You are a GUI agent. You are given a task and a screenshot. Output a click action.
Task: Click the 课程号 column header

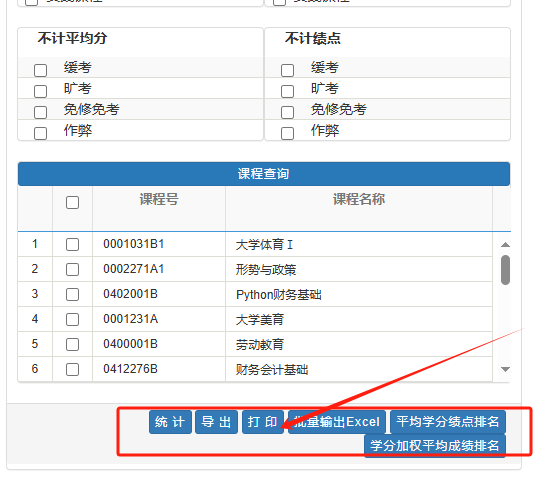pos(159,199)
